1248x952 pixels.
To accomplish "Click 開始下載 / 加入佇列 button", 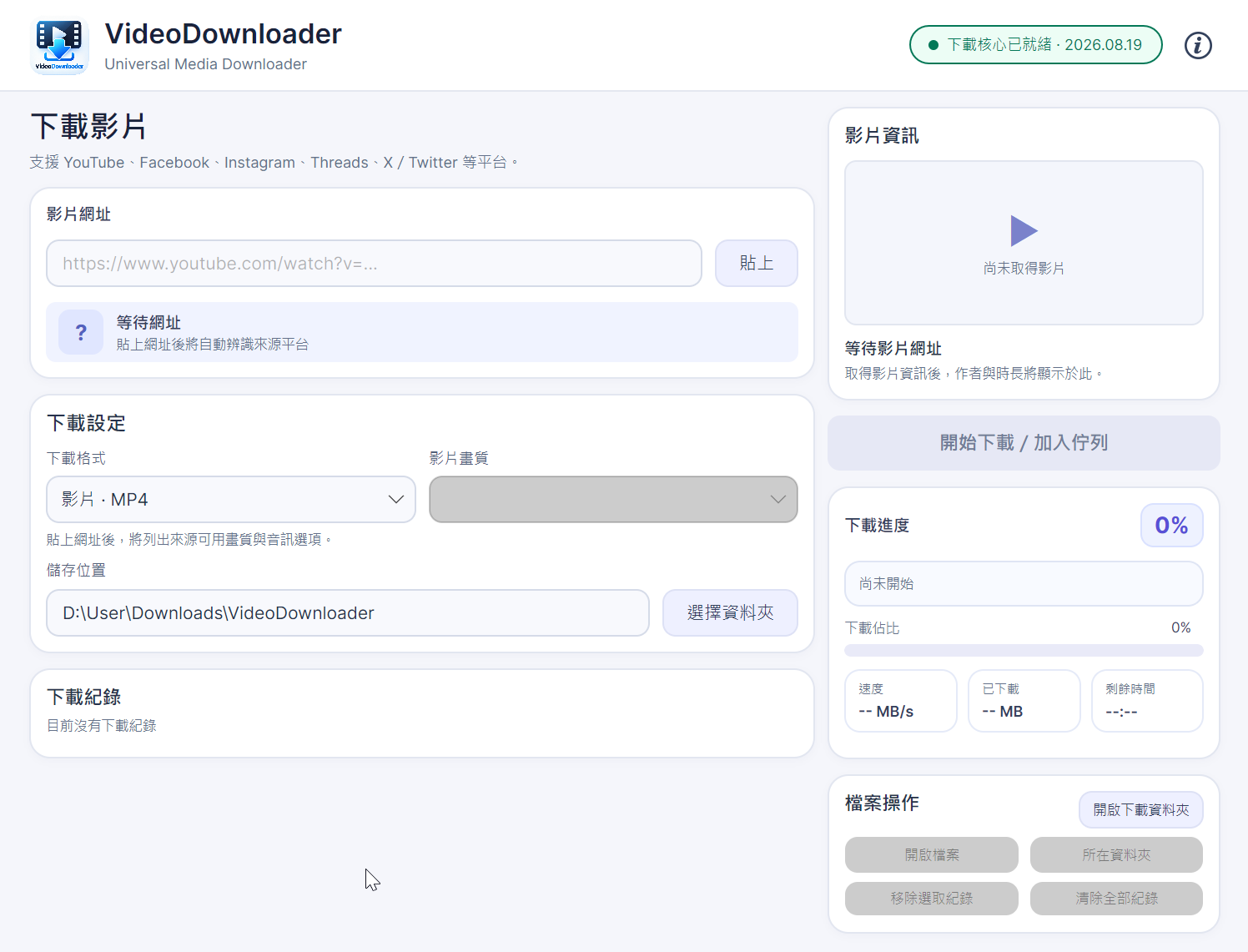I will click(1024, 443).
